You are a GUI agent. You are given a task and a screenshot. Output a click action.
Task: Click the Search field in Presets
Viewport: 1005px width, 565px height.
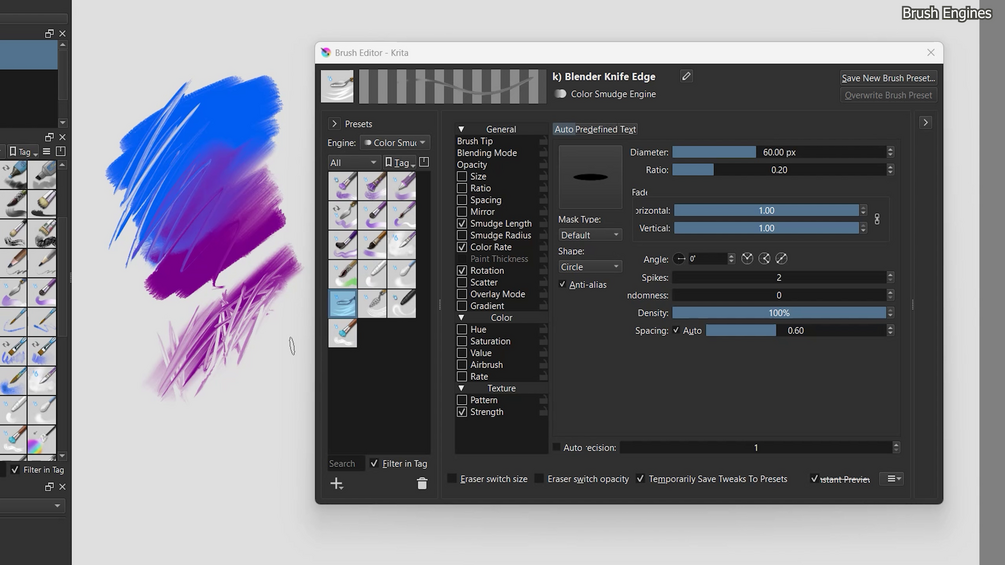(x=345, y=464)
